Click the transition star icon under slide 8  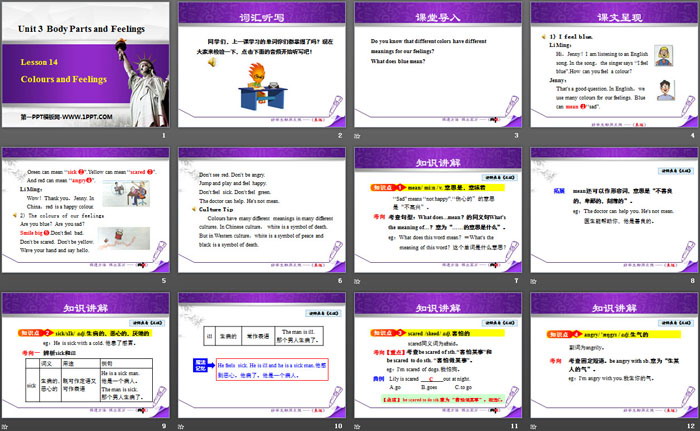pyautogui.click(x=533, y=281)
